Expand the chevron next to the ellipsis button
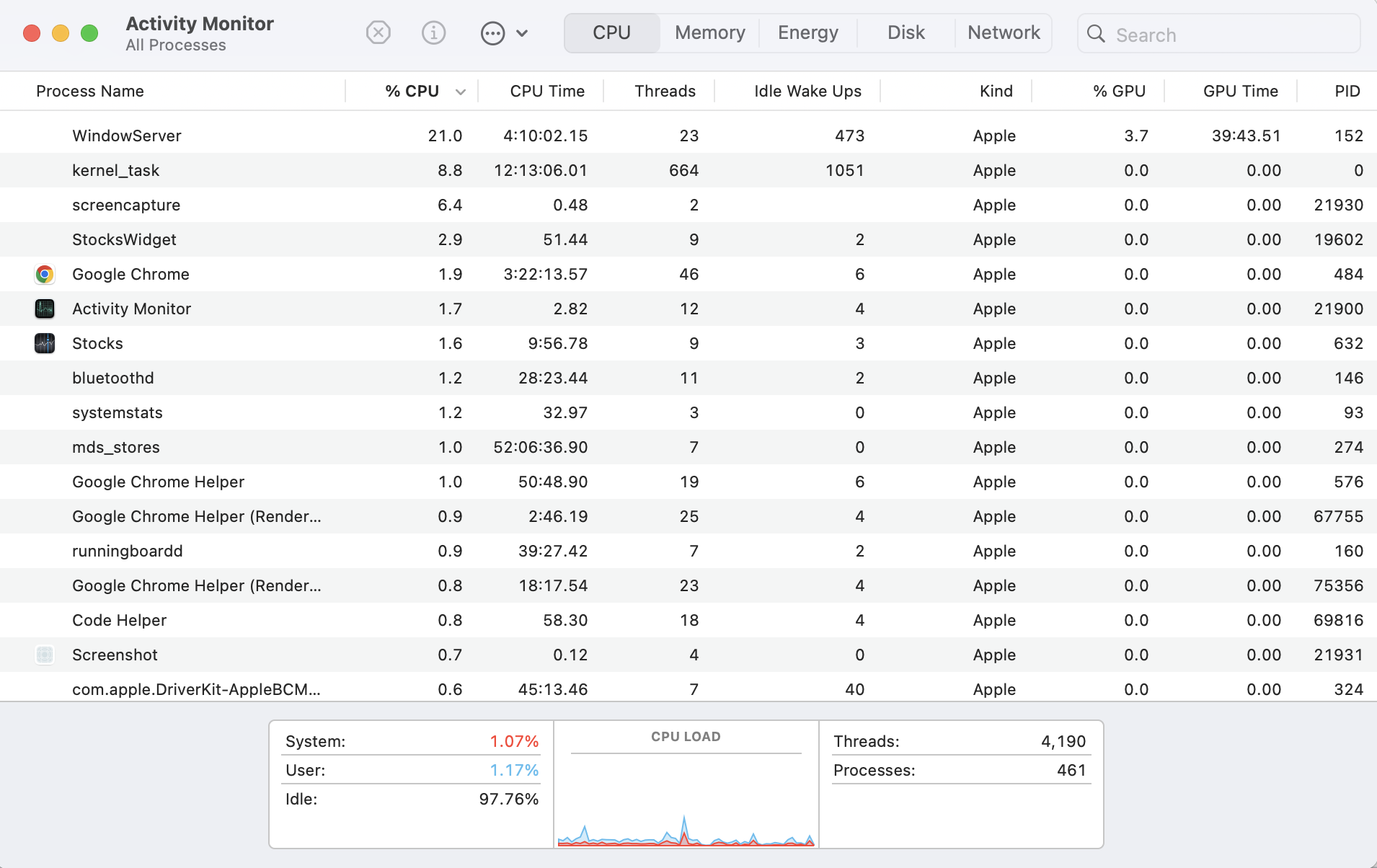Screen dimensions: 1377x868 [523, 33]
